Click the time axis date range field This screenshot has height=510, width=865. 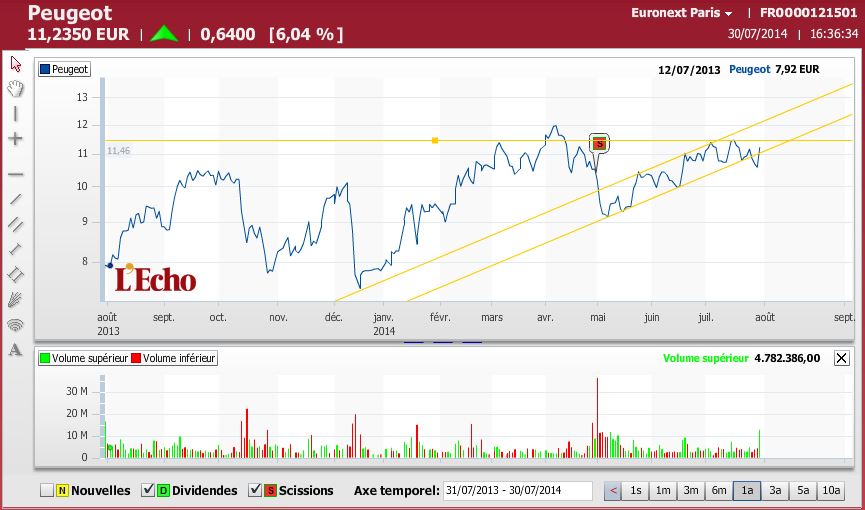point(517,490)
